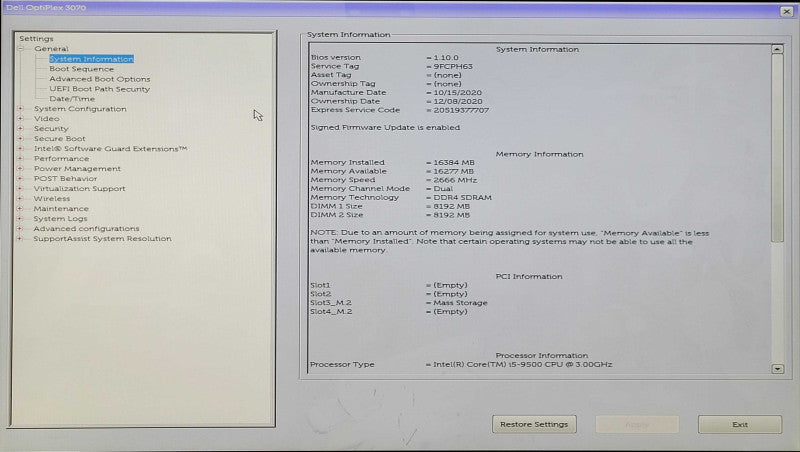800x452 pixels.
Task: Click the Restore Settings button
Action: tap(534, 424)
